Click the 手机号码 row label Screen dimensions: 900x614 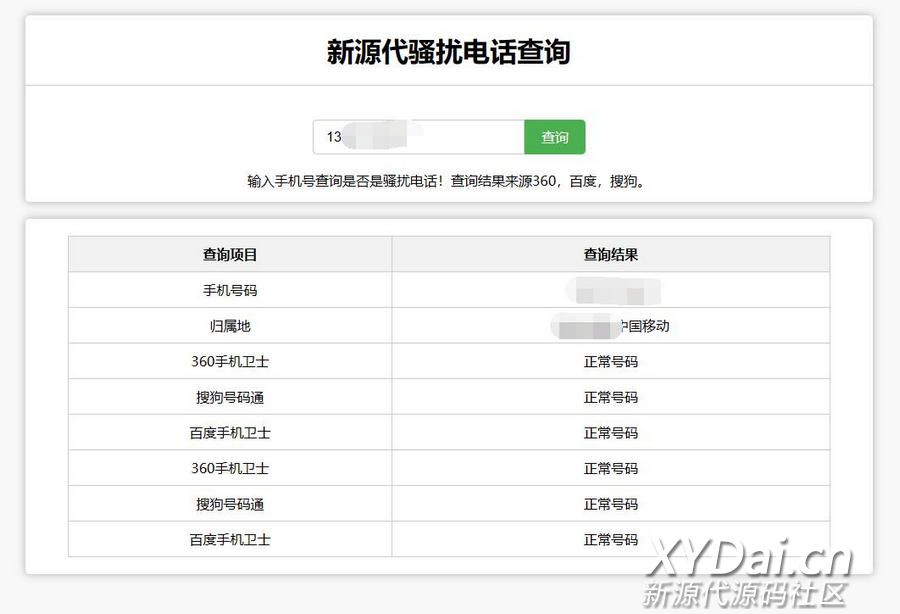point(230,291)
